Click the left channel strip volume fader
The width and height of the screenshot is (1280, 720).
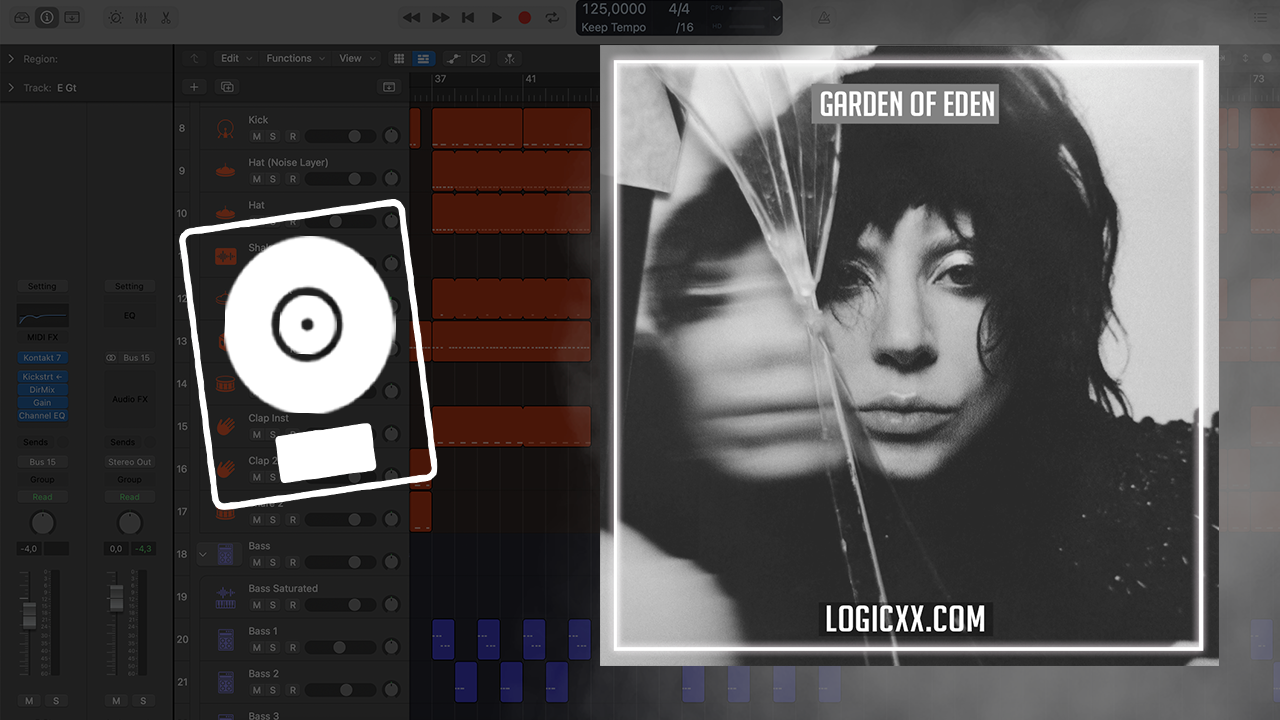pos(29,616)
